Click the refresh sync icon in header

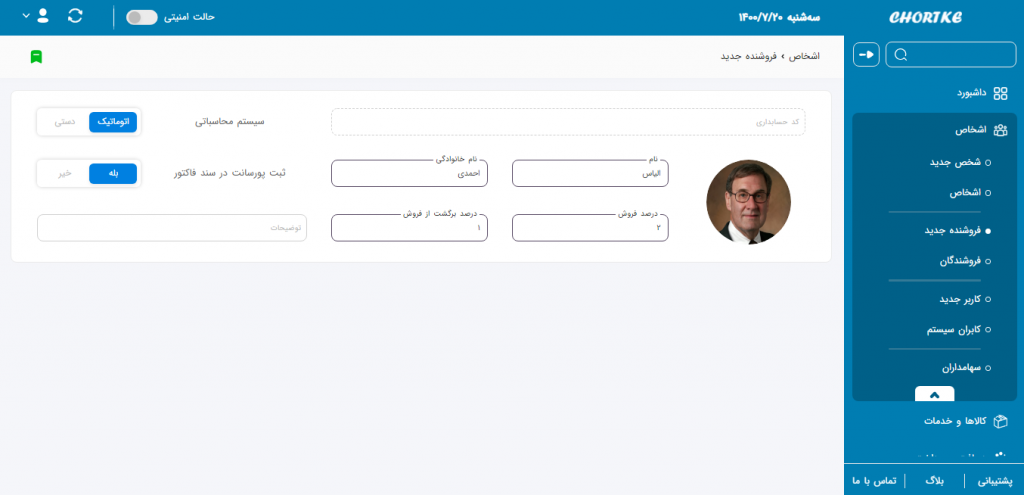pos(75,17)
